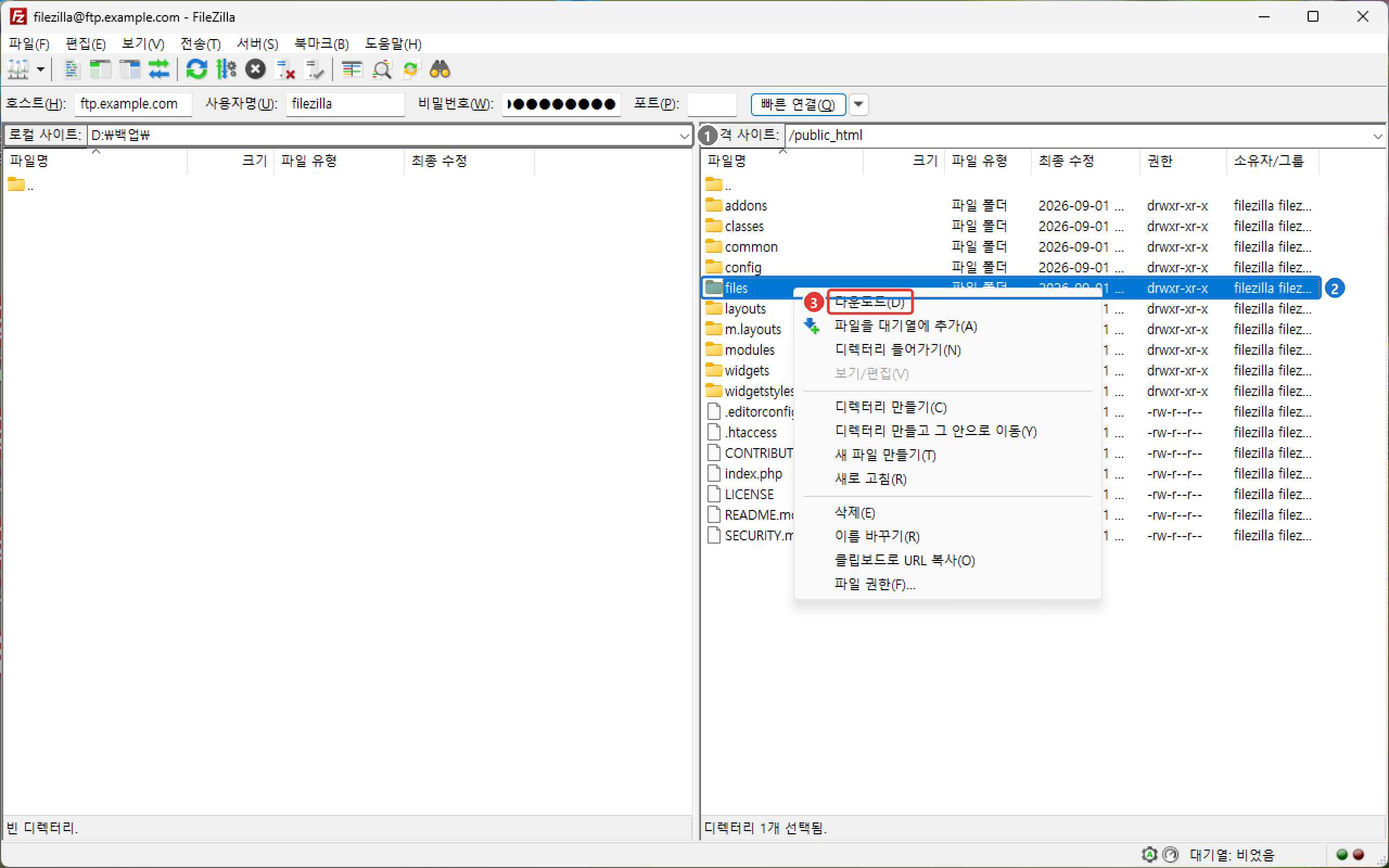Sort local list by 크기 column header

pyautogui.click(x=231, y=161)
